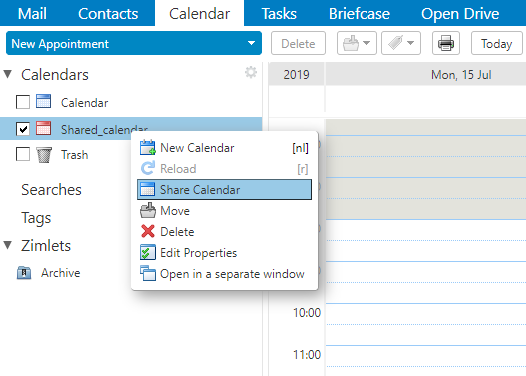Screen dimensions: 526x376
Task: Select the Trash bin icon
Action: point(44,155)
